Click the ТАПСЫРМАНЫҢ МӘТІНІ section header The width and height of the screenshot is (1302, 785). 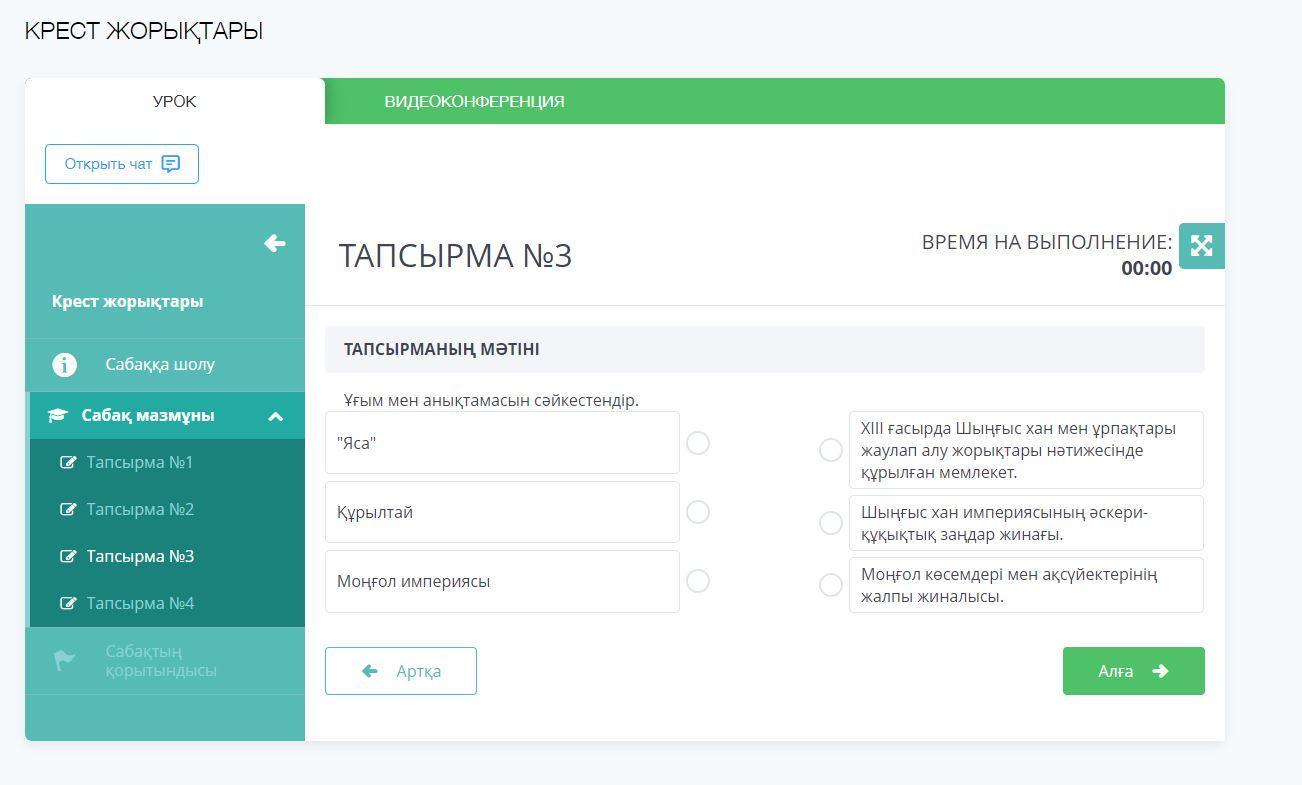(765, 349)
